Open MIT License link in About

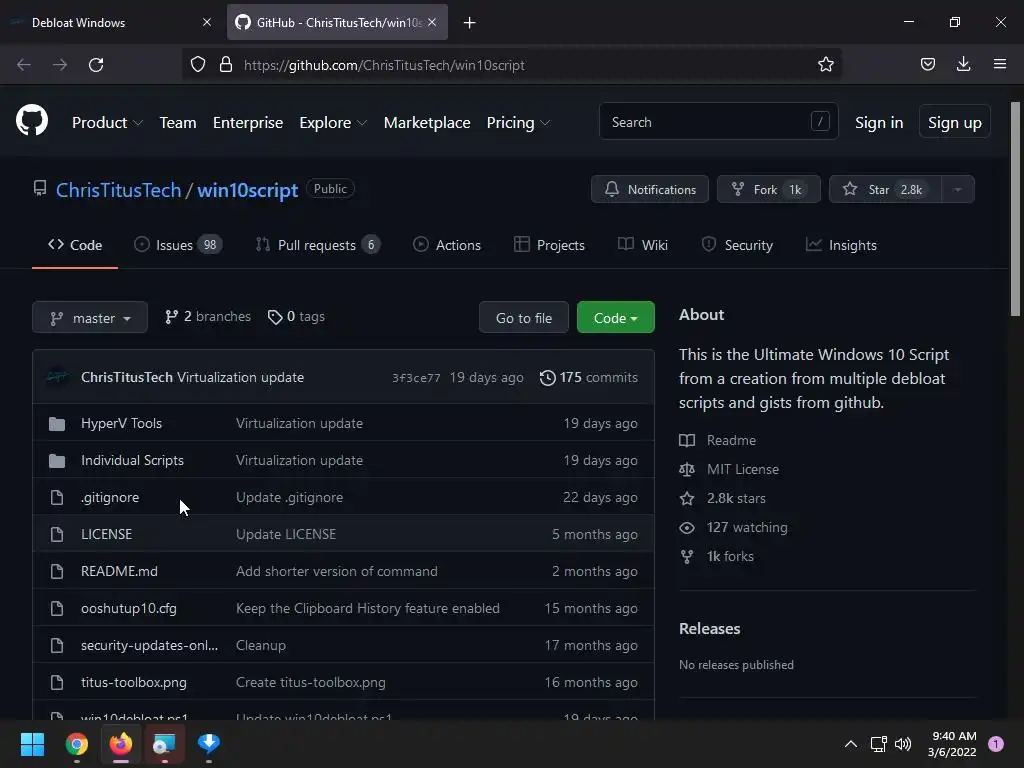[x=729, y=470]
